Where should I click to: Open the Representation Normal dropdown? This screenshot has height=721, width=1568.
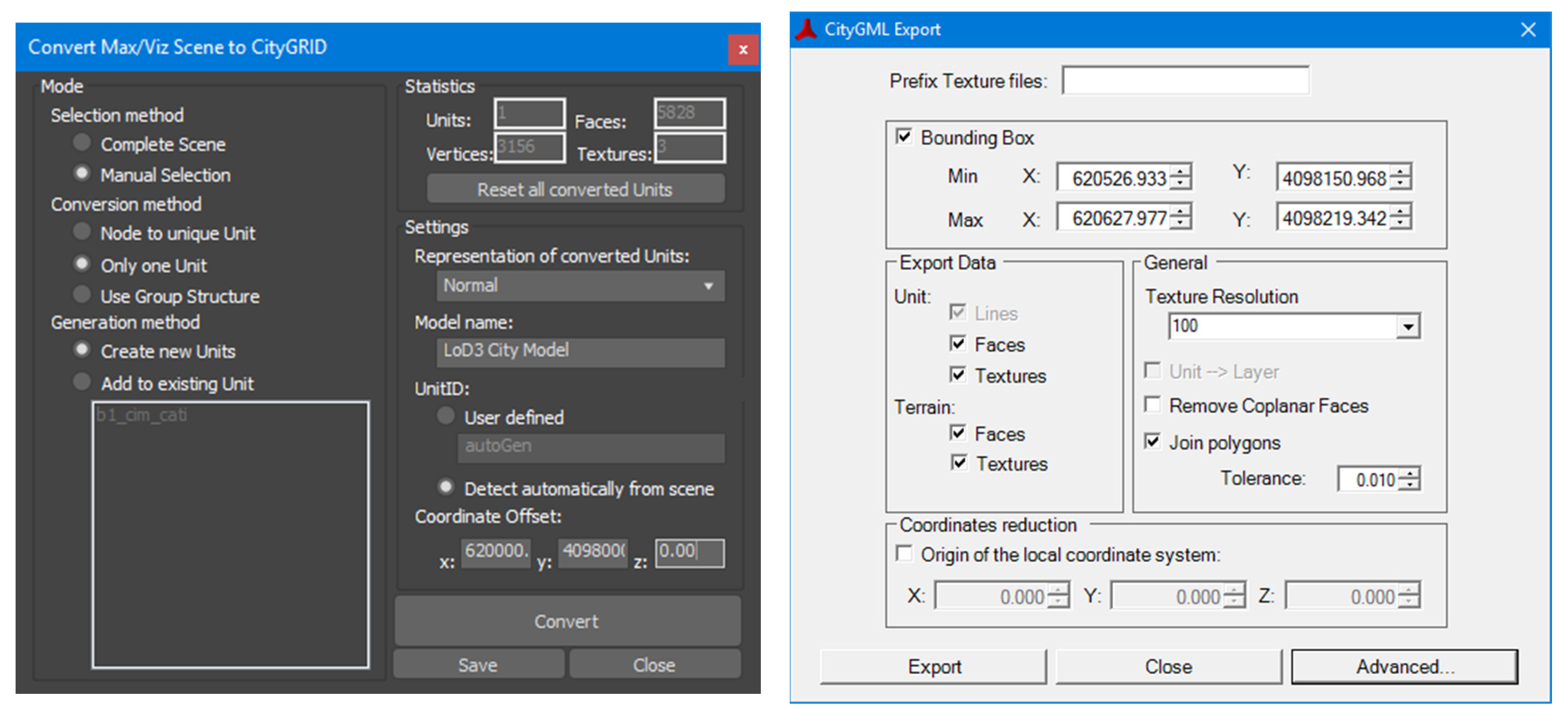(x=580, y=286)
